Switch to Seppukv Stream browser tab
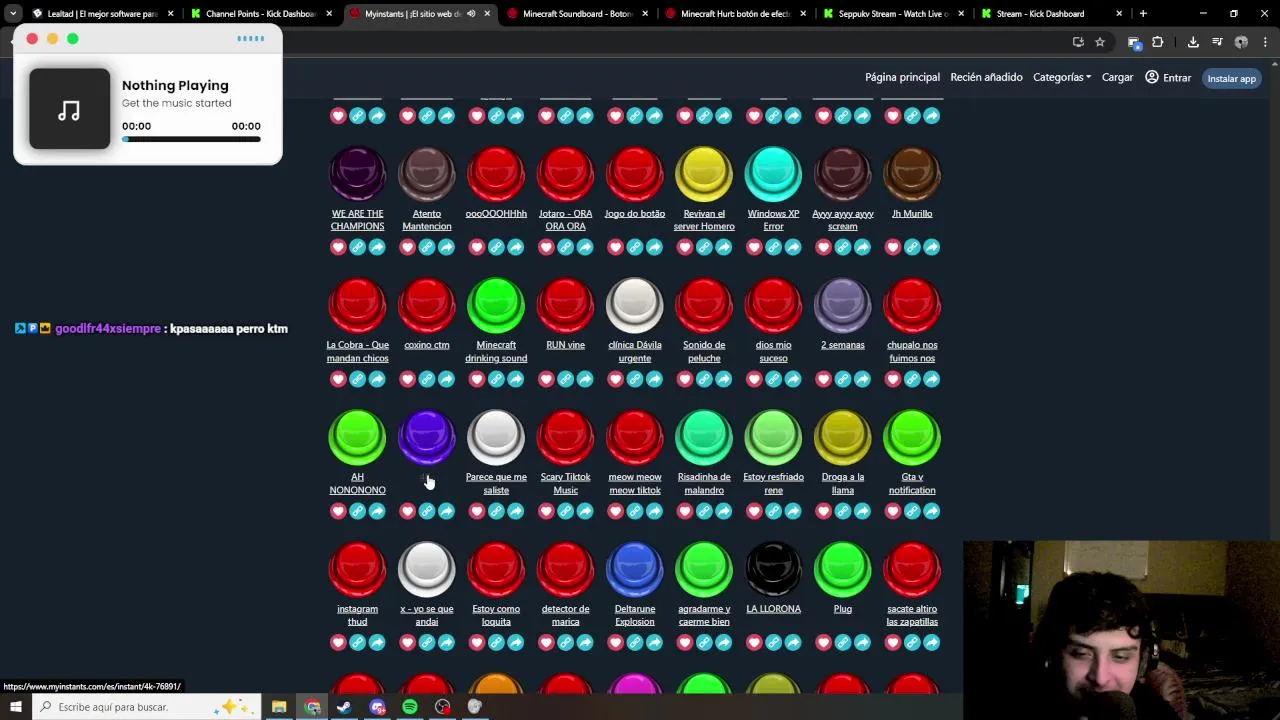The width and height of the screenshot is (1280, 720). 895,14
